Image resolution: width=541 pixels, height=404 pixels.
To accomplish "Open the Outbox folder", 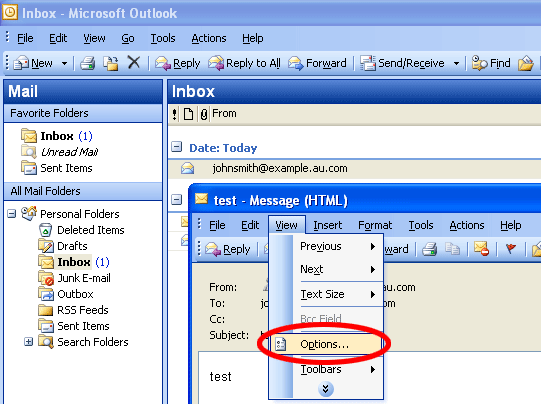I will coord(66,294).
